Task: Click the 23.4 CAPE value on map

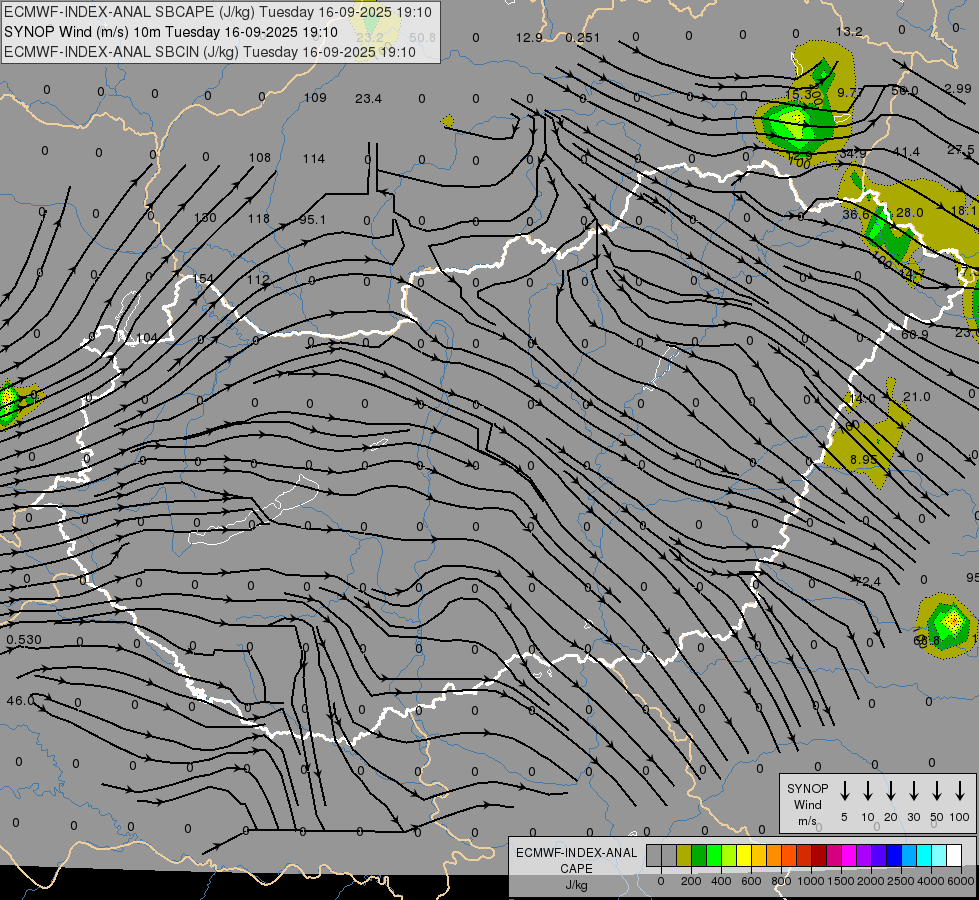Action: tap(368, 99)
